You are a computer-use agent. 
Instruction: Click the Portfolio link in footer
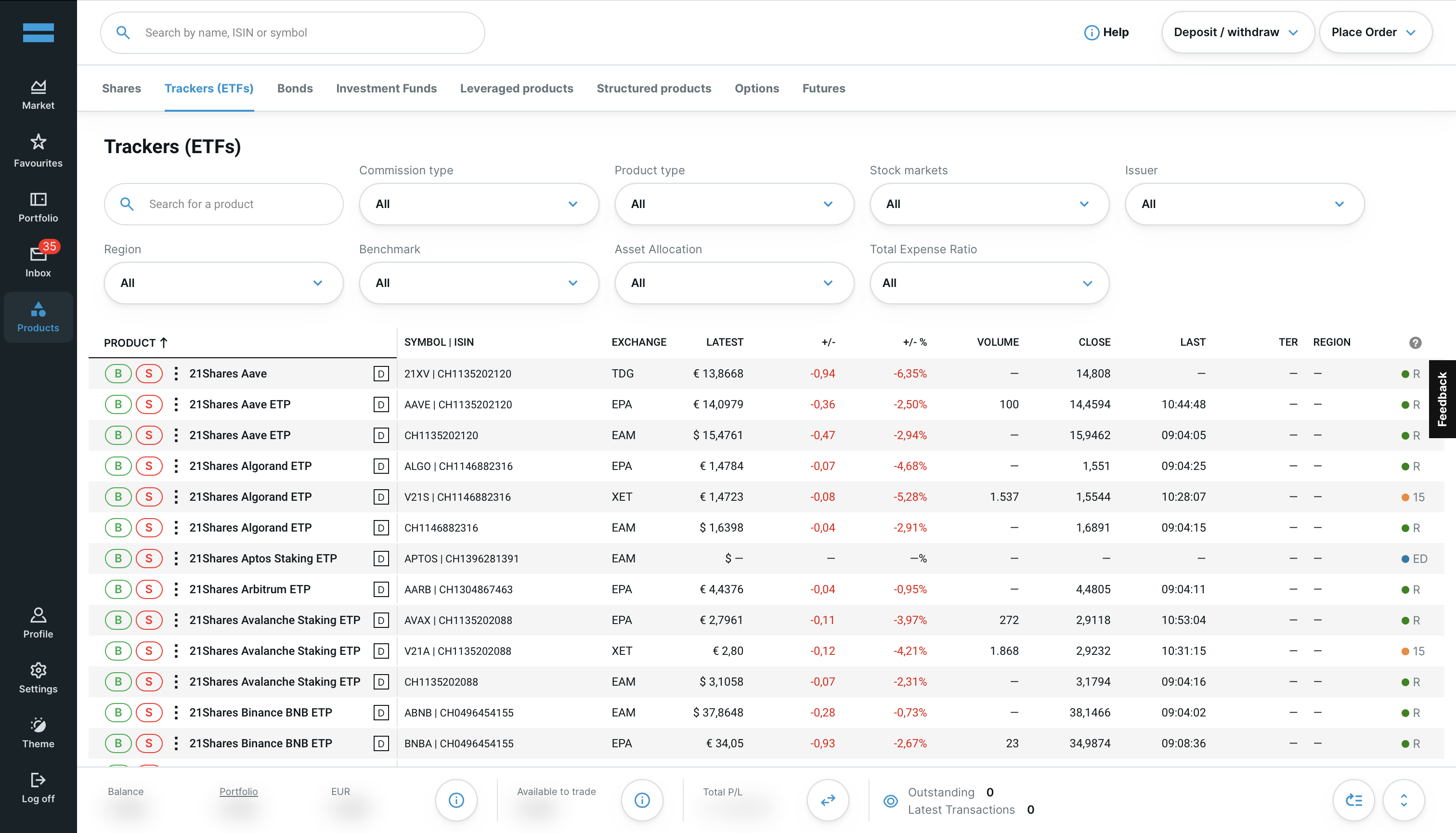pyautogui.click(x=238, y=791)
